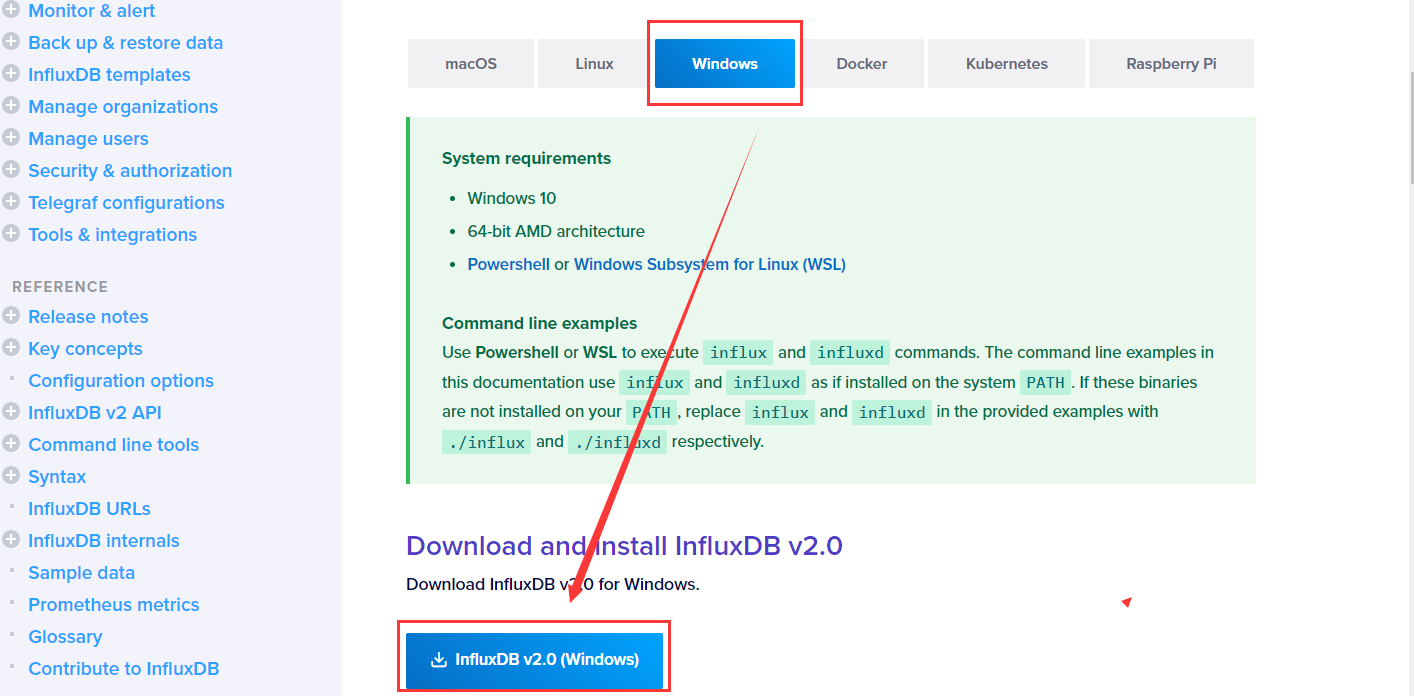Viewport: 1414px width, 696px height.
Task: Open Sample data link
Action: 81,573
